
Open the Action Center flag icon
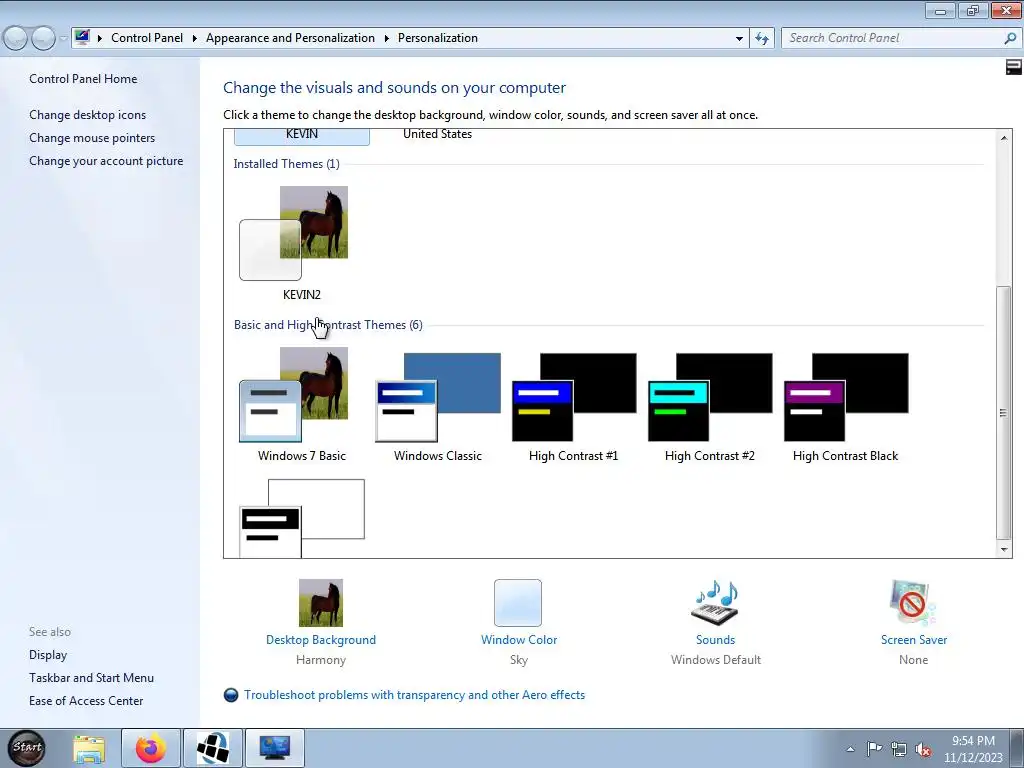(x=874, y=749)
